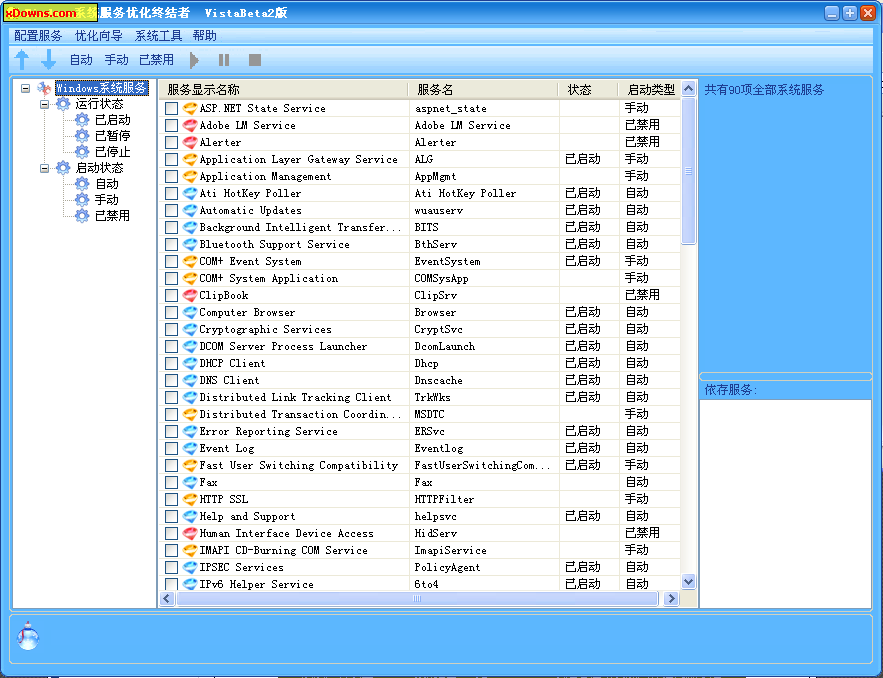
Task: Click inside the 依存服务 white box
Action: coord(785,503)
